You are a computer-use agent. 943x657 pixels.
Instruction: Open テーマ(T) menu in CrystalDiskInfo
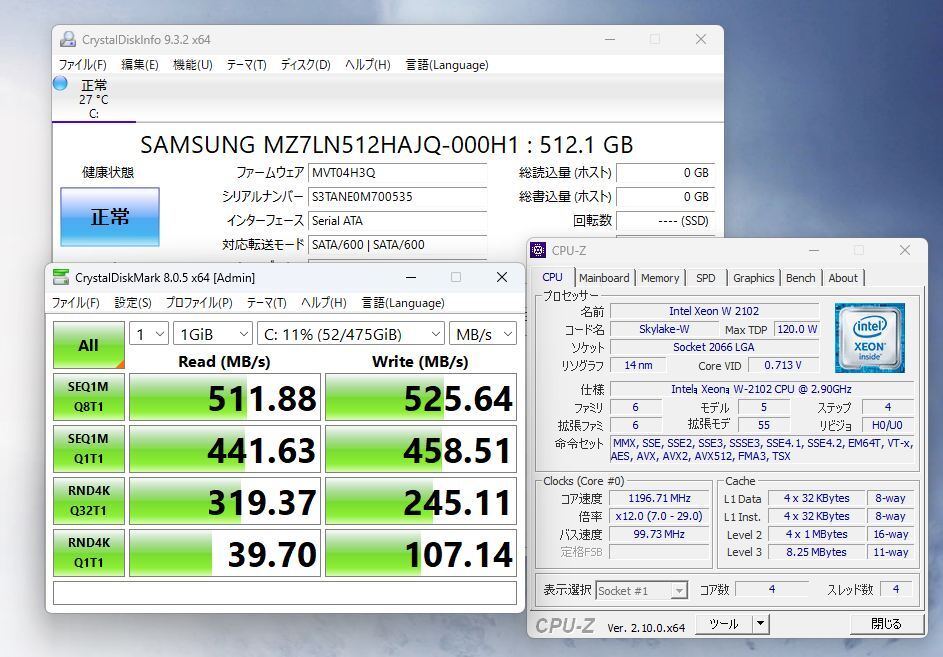pos(246,64)
